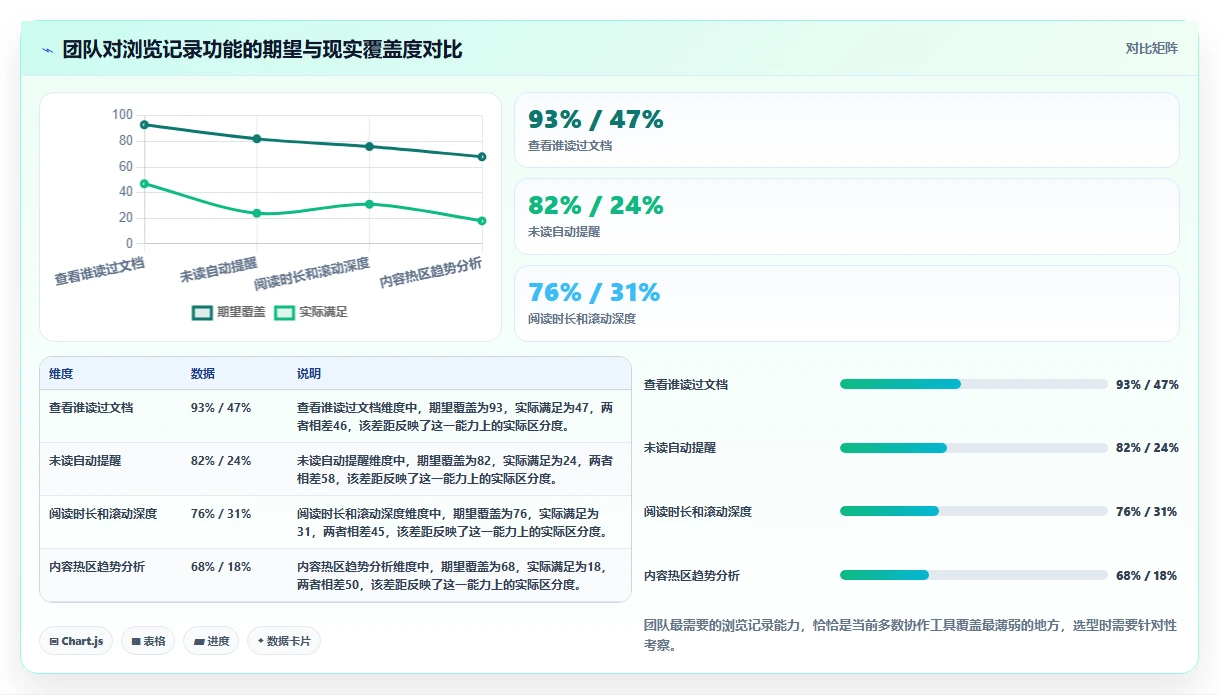Viewport: 1219px width, 695px height.
Task: Select the 82% / 24% data card
Action: [x=846, y=216]
